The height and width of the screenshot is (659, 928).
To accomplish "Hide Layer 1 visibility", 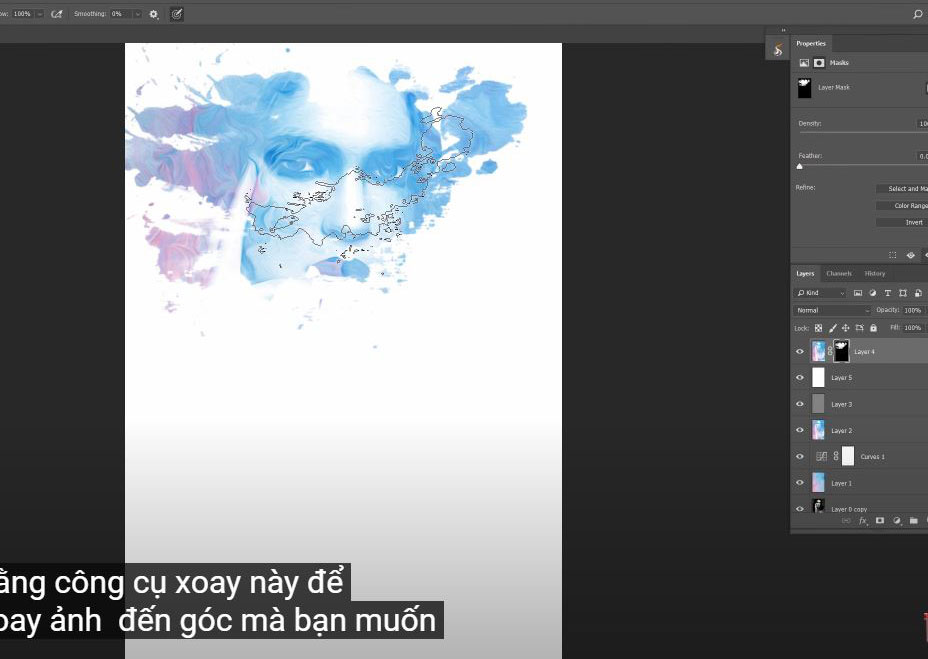I will (800, 483).
